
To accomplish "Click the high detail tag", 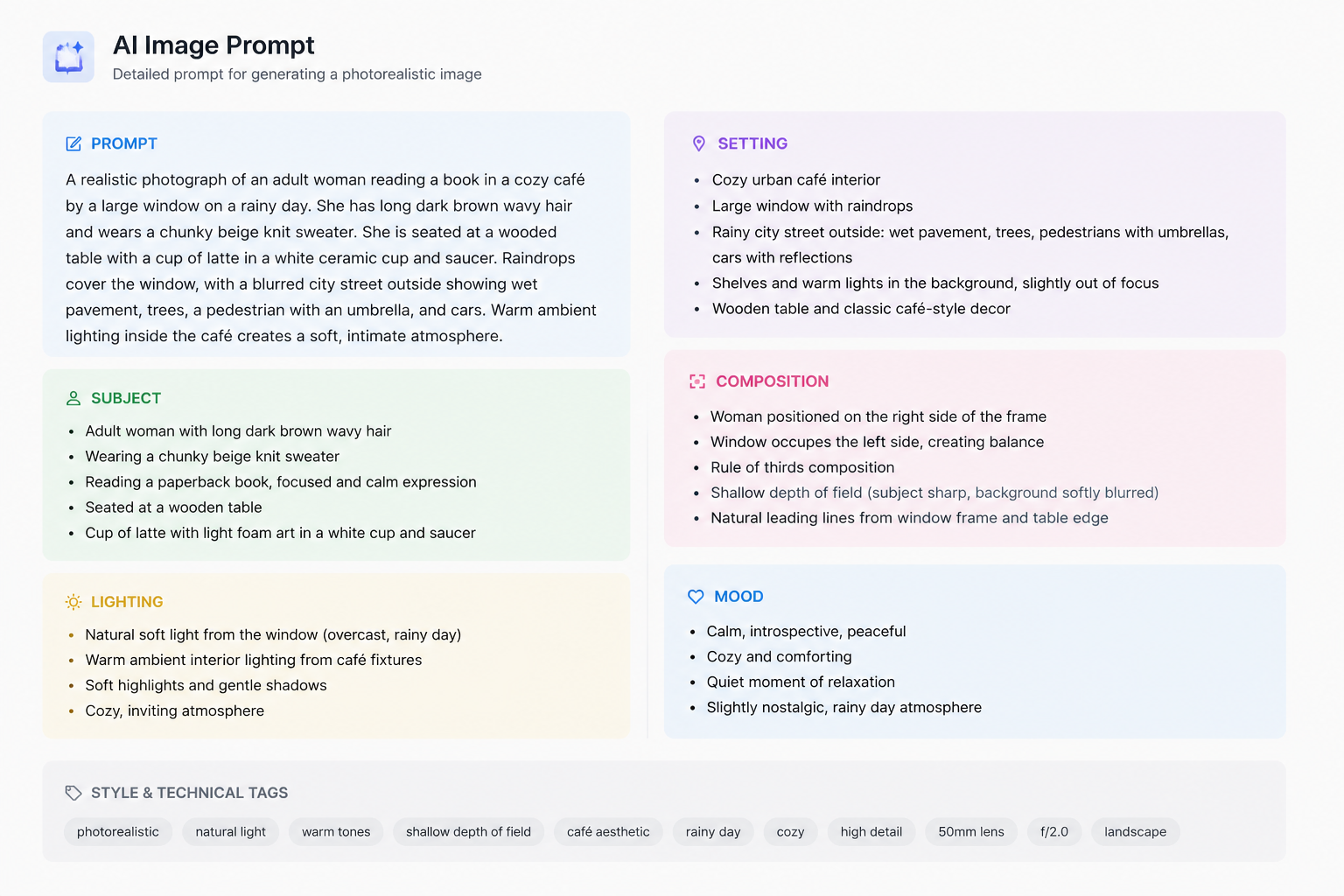I will click(871, 832).
